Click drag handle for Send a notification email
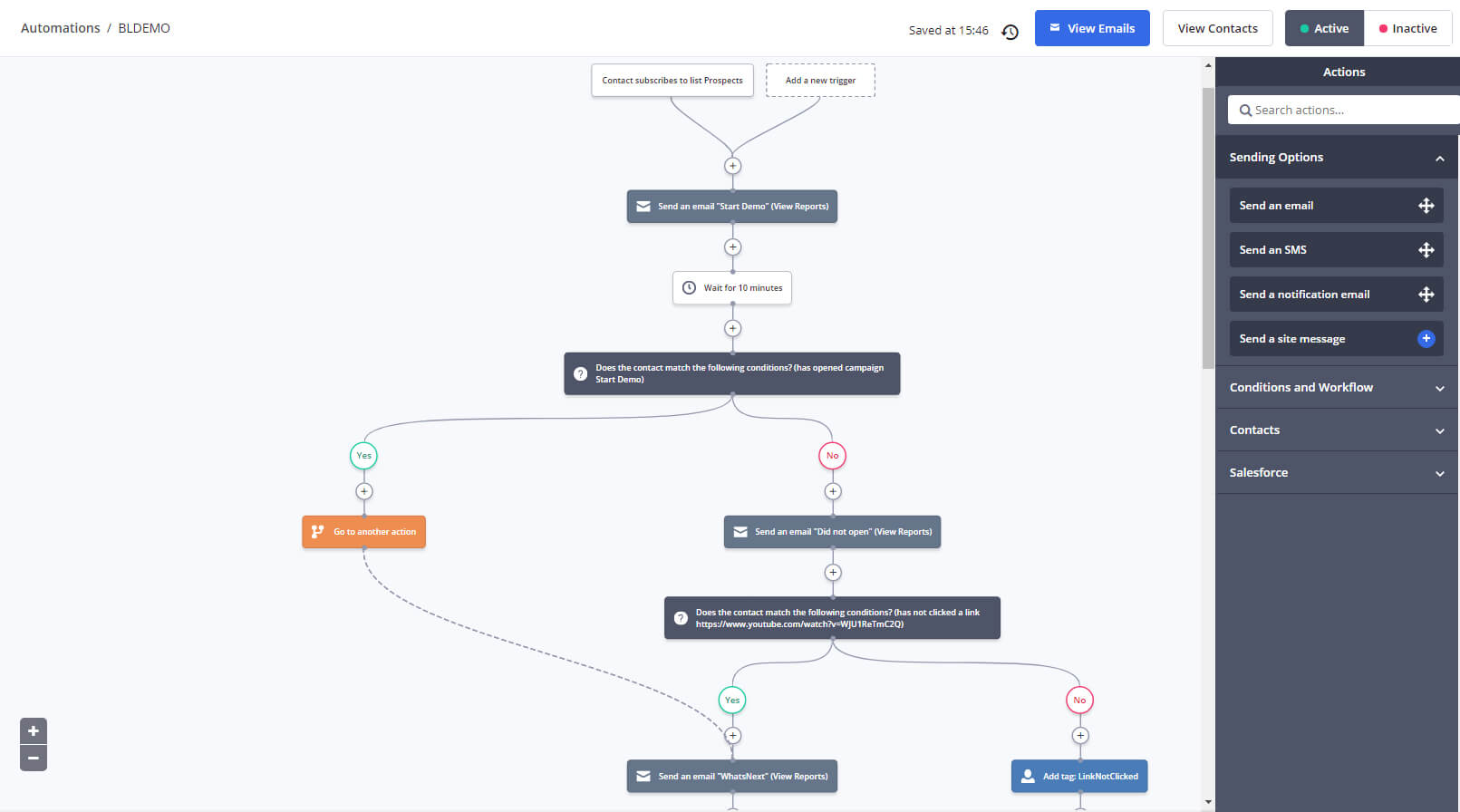 (x=1426, y=295)
